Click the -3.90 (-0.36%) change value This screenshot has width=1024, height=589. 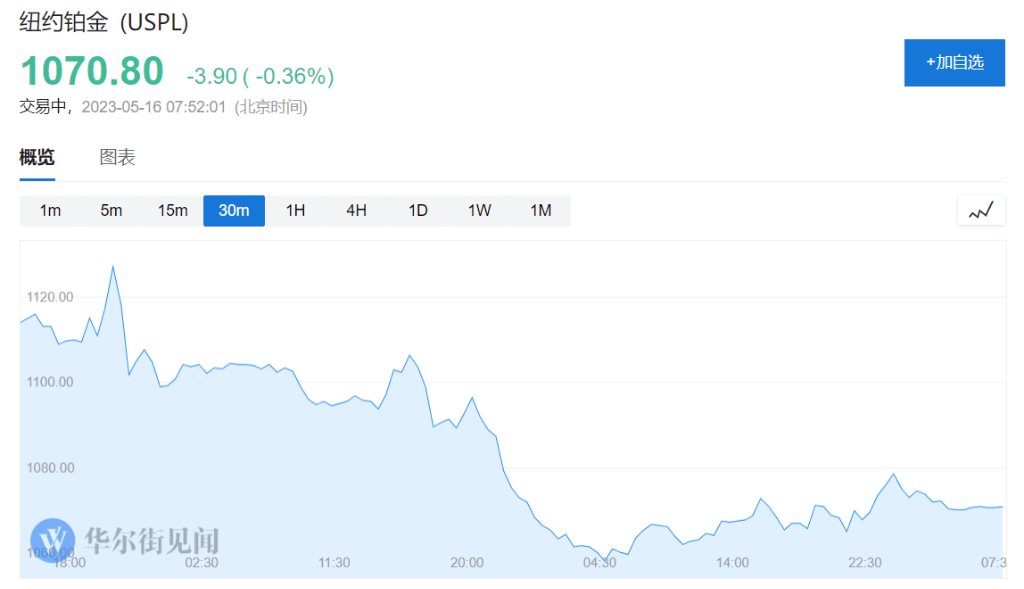click(260, 76)
